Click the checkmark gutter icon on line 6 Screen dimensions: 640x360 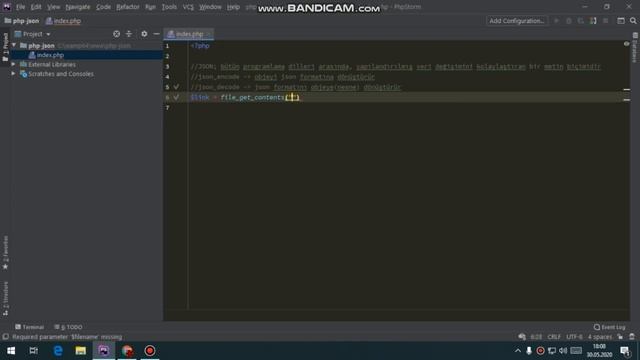pos(176,97)
